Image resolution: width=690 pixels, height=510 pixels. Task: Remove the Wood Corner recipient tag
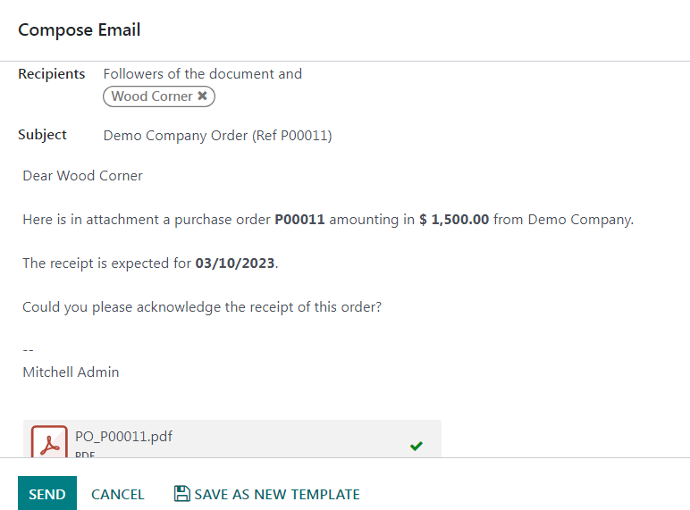(202, 97)
